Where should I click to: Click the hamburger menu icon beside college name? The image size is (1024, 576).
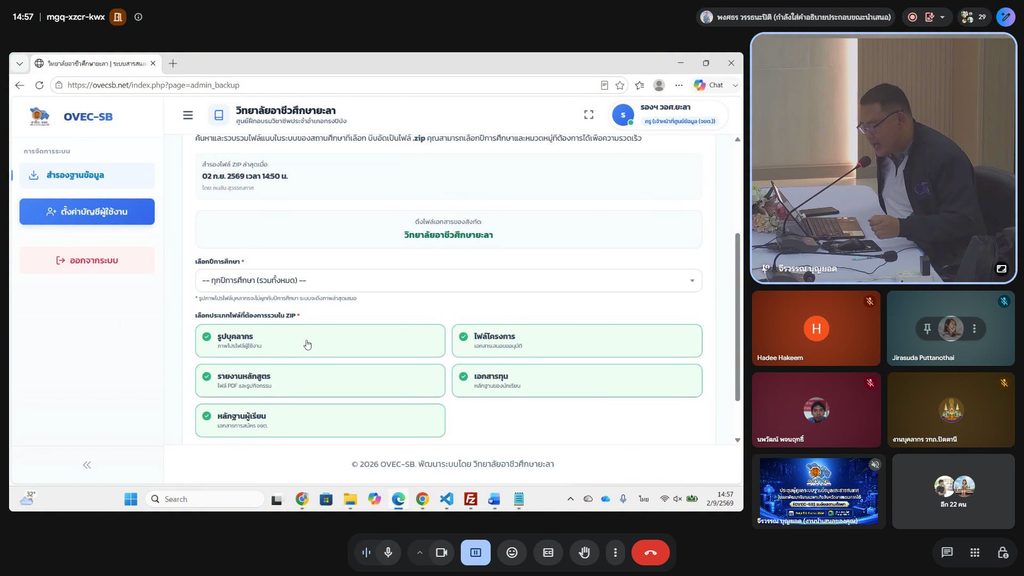tap(188, 115)
